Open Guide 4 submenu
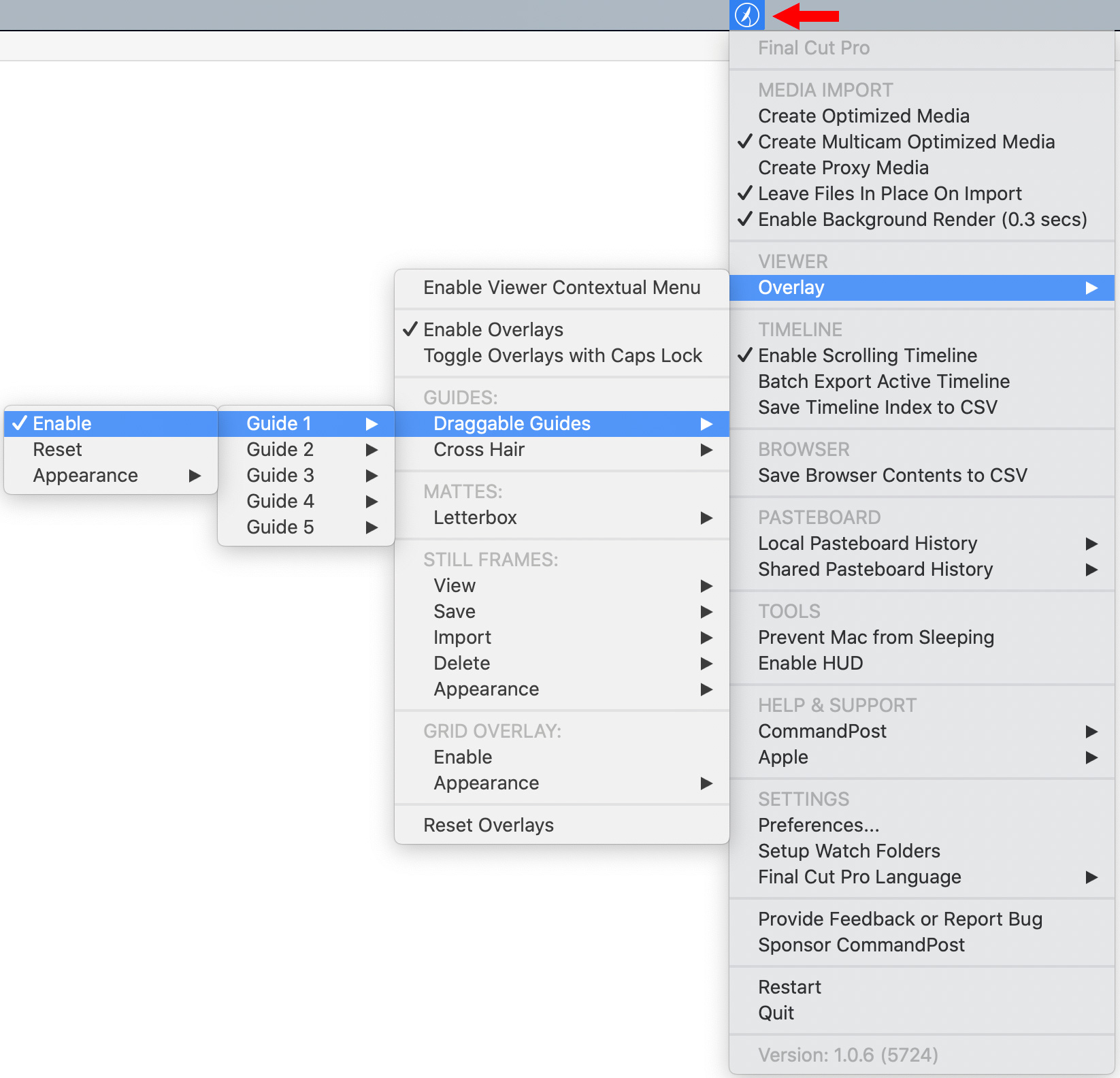This screenshot has width=1120, height=1078. click(306, 501)
